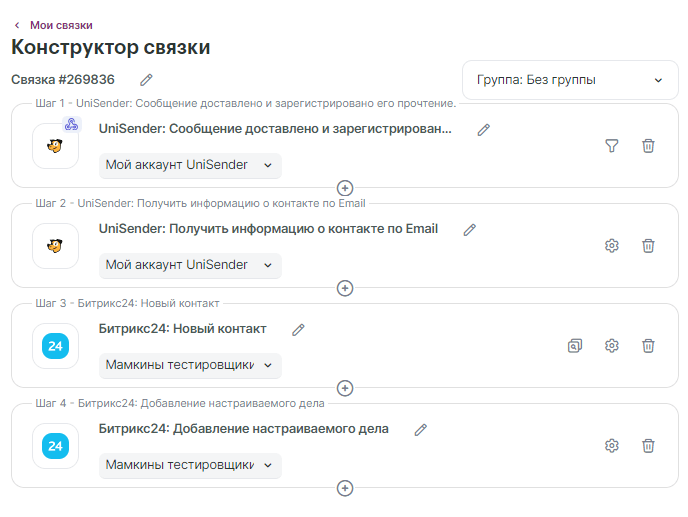
Task: Click the Шаг 4 legend label
Action: point(180,404)
